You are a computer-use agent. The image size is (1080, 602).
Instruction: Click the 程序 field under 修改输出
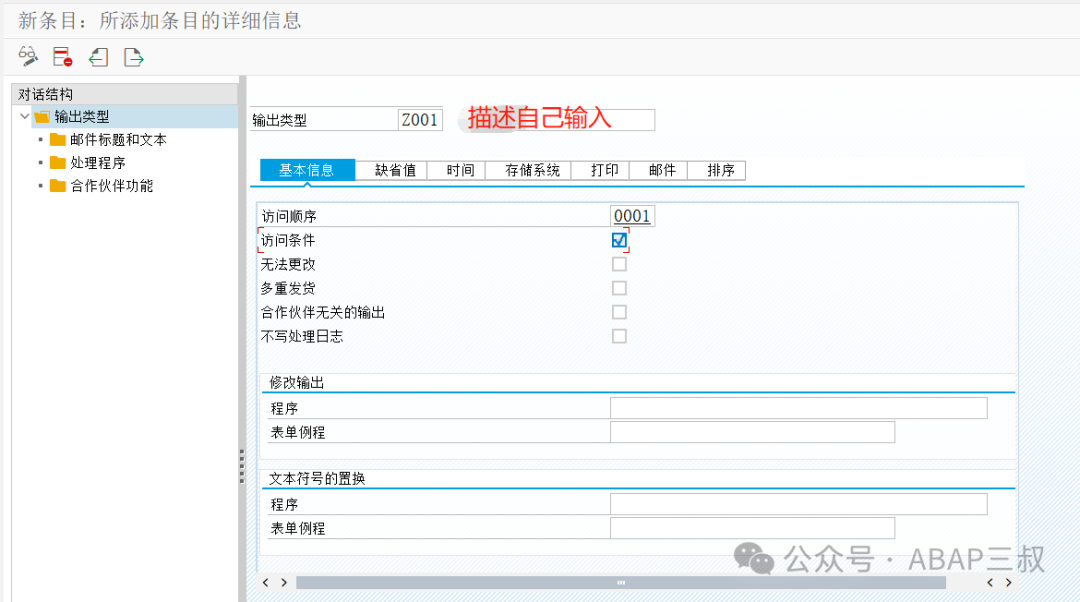pos(798,408)
